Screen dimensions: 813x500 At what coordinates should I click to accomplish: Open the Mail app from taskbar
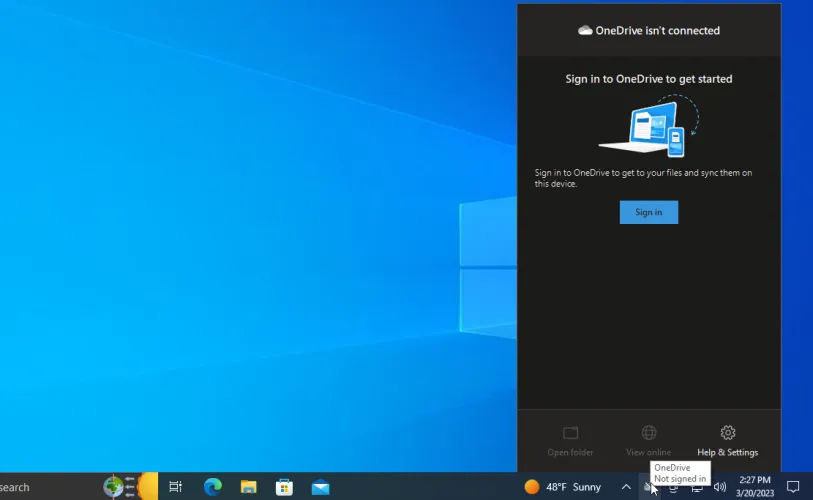tap(320, 487)
